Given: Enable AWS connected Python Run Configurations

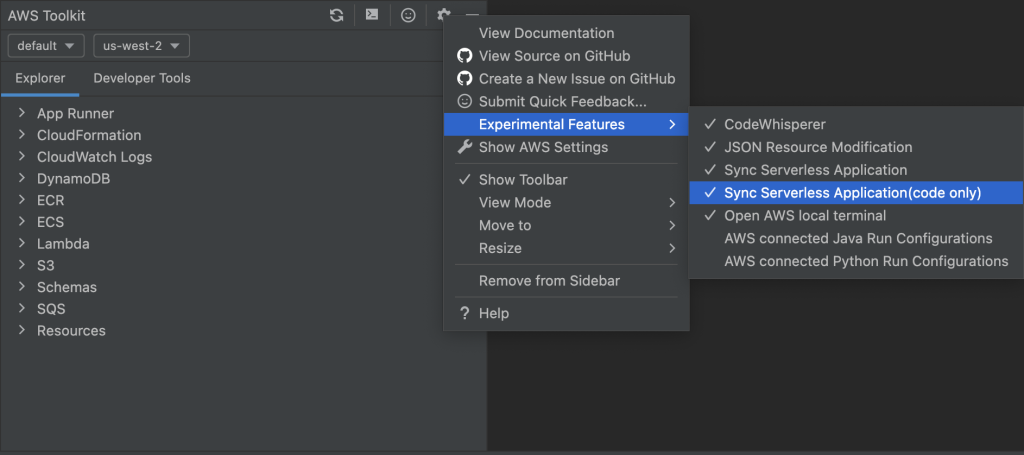Looking at the screenshot, I should tap(856, 261).
